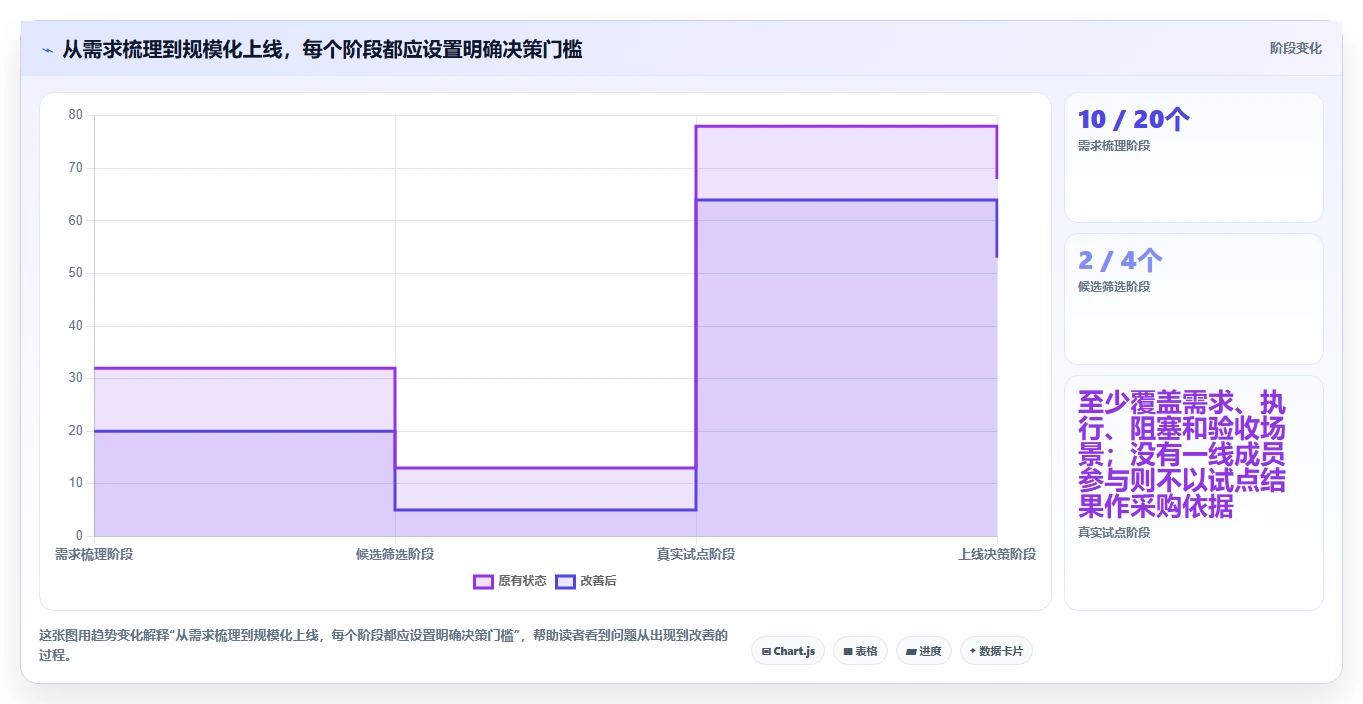This screenshot has width=1363, height=704.
Task: Click the Chart.js tag chip
Action: pyautogui.click(x=788, y=651)
